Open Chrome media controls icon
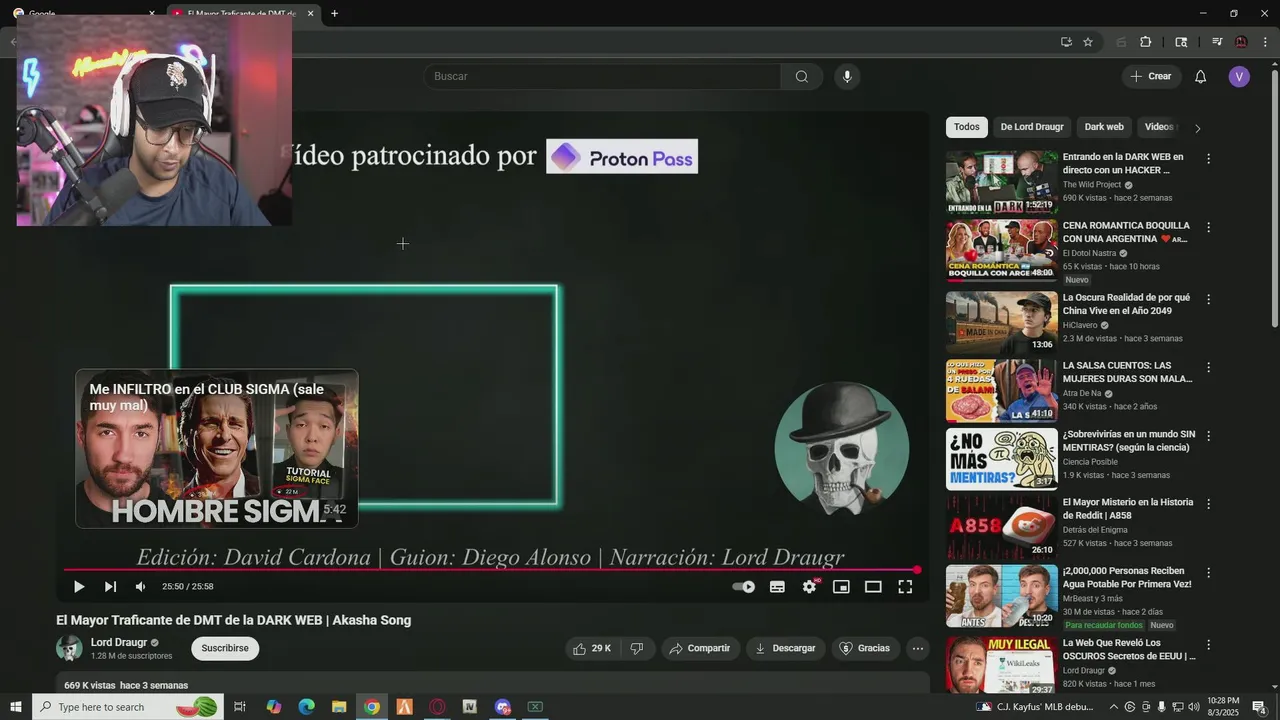The width and height of the screenshot is (1280, 720). [1217, 42]
